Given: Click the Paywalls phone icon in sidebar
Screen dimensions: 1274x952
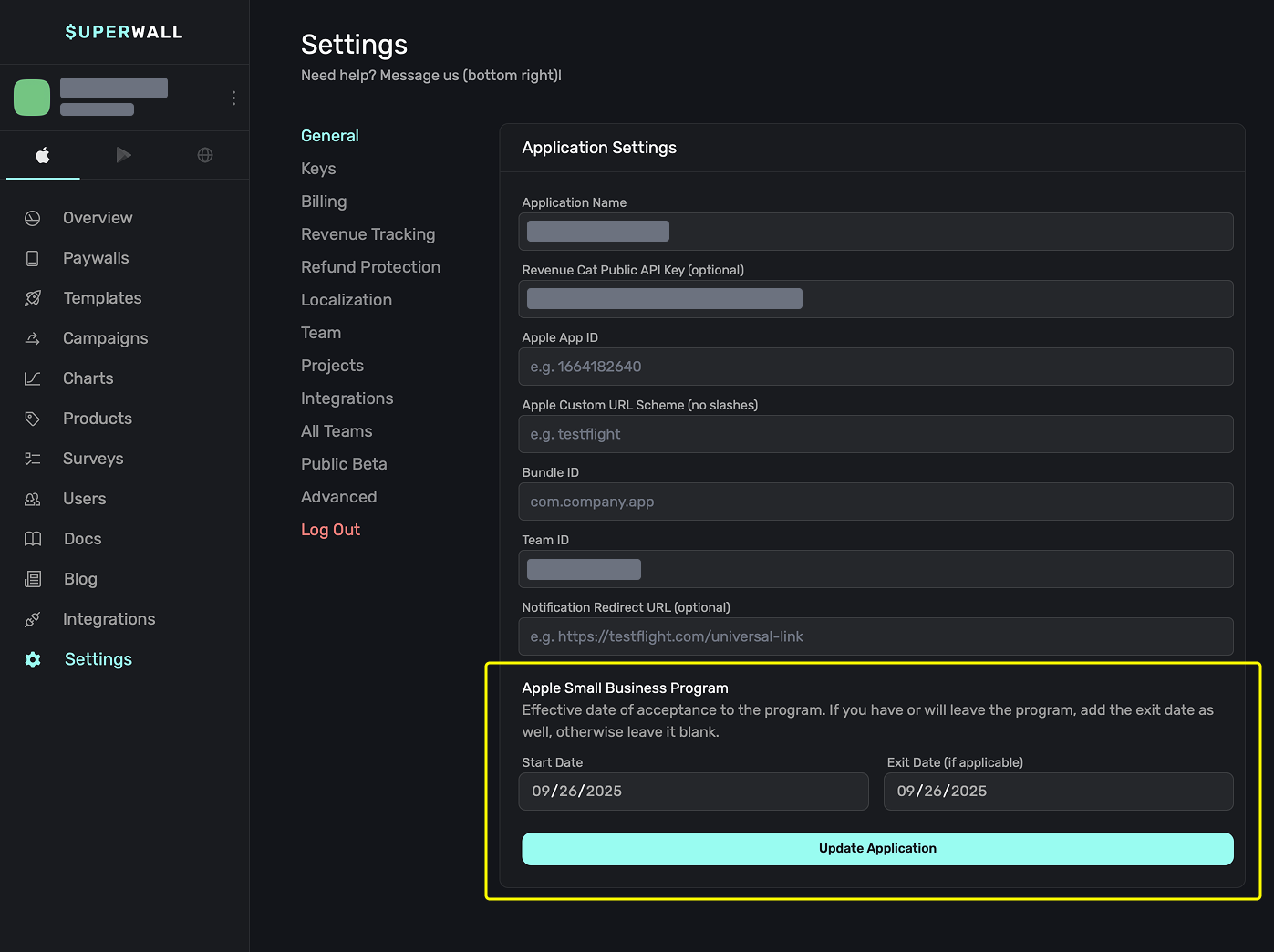Looking at the screenshot, I should click(x=33, y=258).
